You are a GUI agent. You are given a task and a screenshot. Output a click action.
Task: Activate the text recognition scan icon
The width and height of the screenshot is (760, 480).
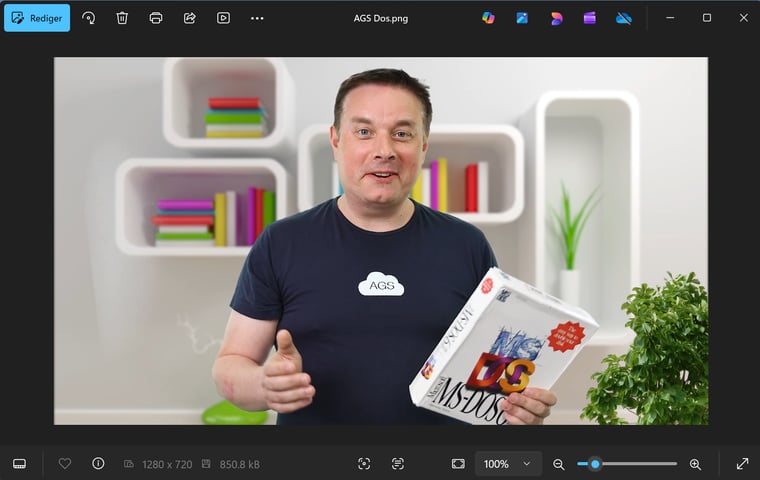[397, 464]
